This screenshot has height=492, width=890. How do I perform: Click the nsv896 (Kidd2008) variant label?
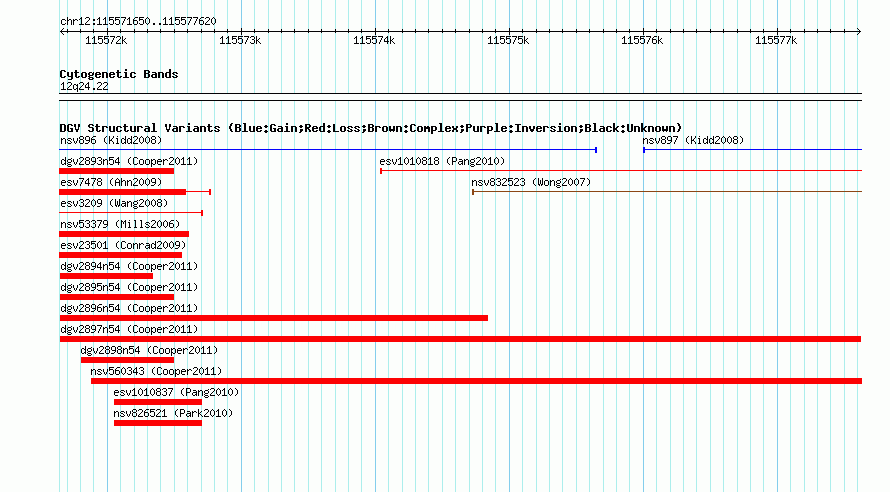pyautogui.click(x=111, y=140)
